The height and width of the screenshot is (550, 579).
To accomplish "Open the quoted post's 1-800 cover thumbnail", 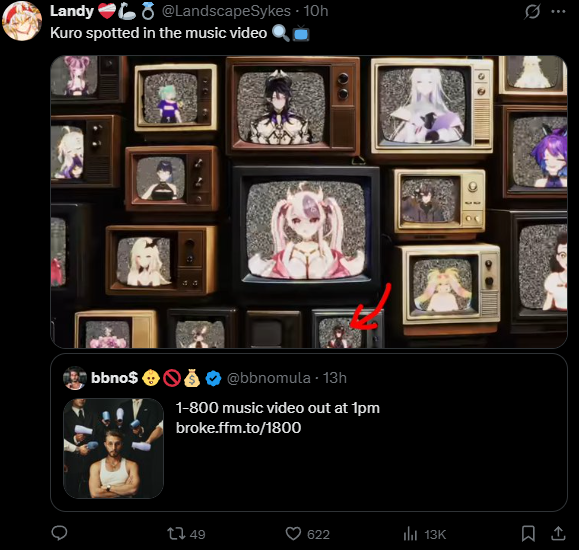I will tap(113, 448).
